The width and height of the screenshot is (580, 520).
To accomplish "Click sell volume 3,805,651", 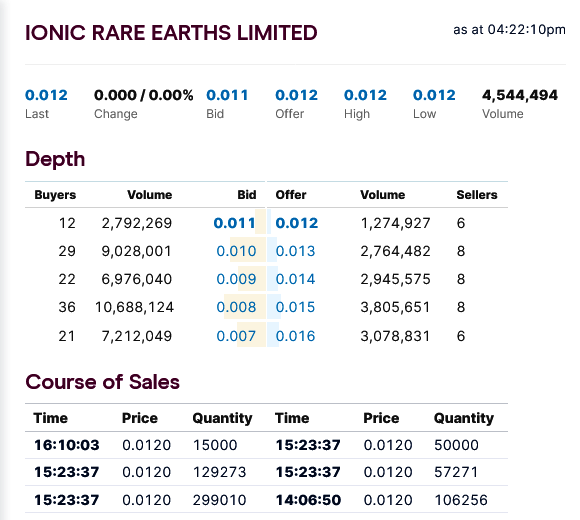I will pyautogui.click(x=395, y=307).
